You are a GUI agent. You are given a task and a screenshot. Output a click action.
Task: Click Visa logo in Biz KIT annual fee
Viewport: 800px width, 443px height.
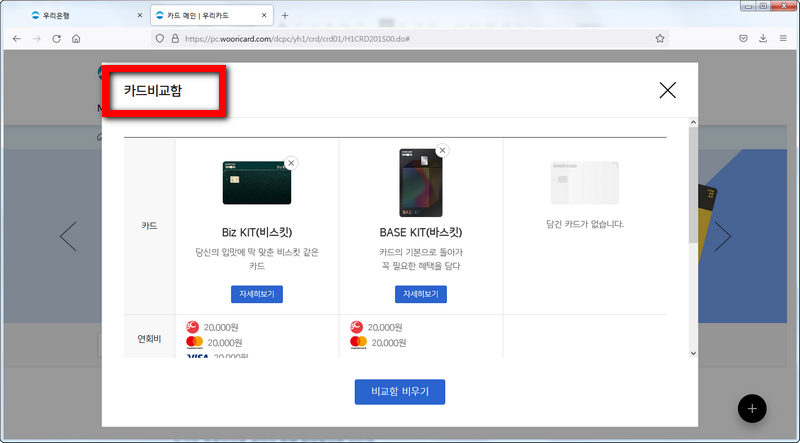pos(198,356)
